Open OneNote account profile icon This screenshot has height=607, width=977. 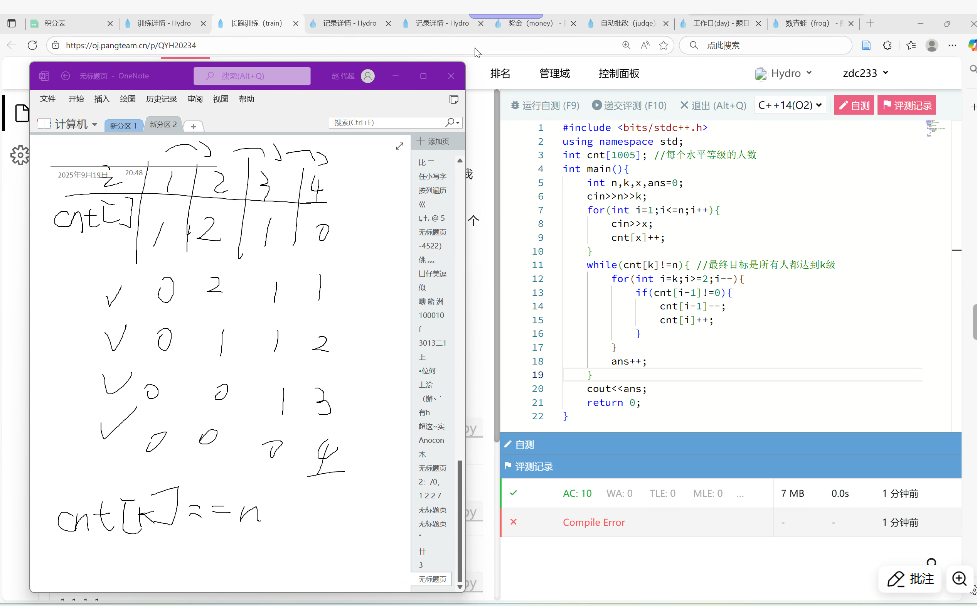coord(369,76)
